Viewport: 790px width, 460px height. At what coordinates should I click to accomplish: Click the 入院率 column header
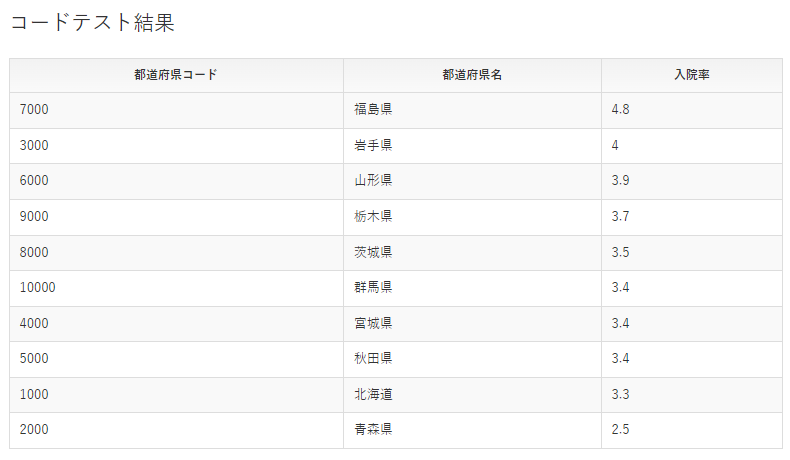692,75
